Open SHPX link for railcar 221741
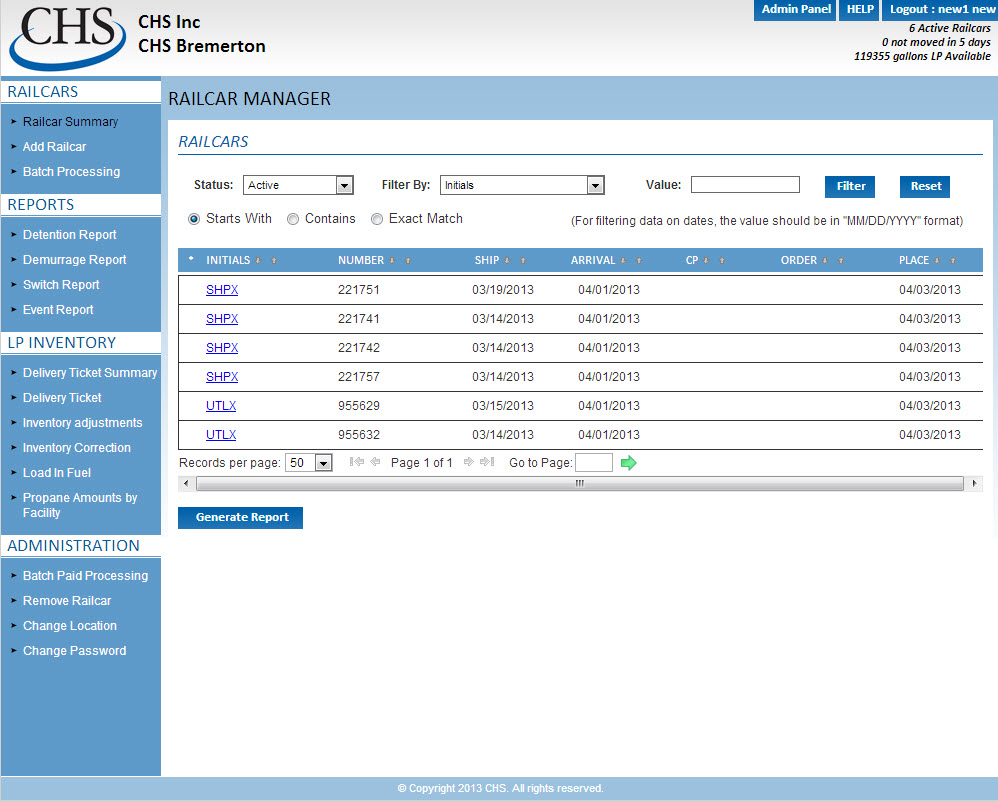The image size is (998, 802). coord(222,319)
